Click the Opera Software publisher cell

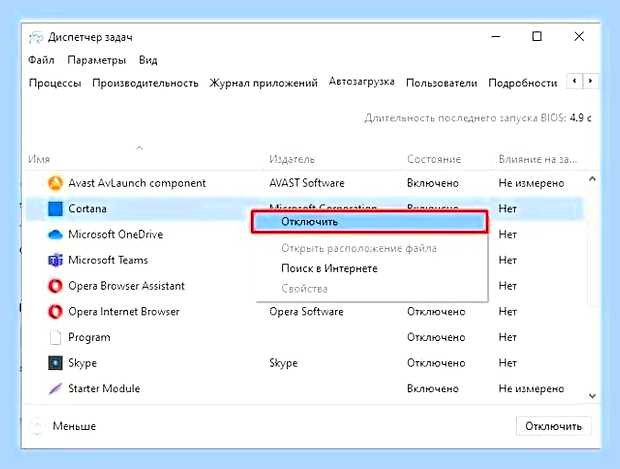click(306, 312)
